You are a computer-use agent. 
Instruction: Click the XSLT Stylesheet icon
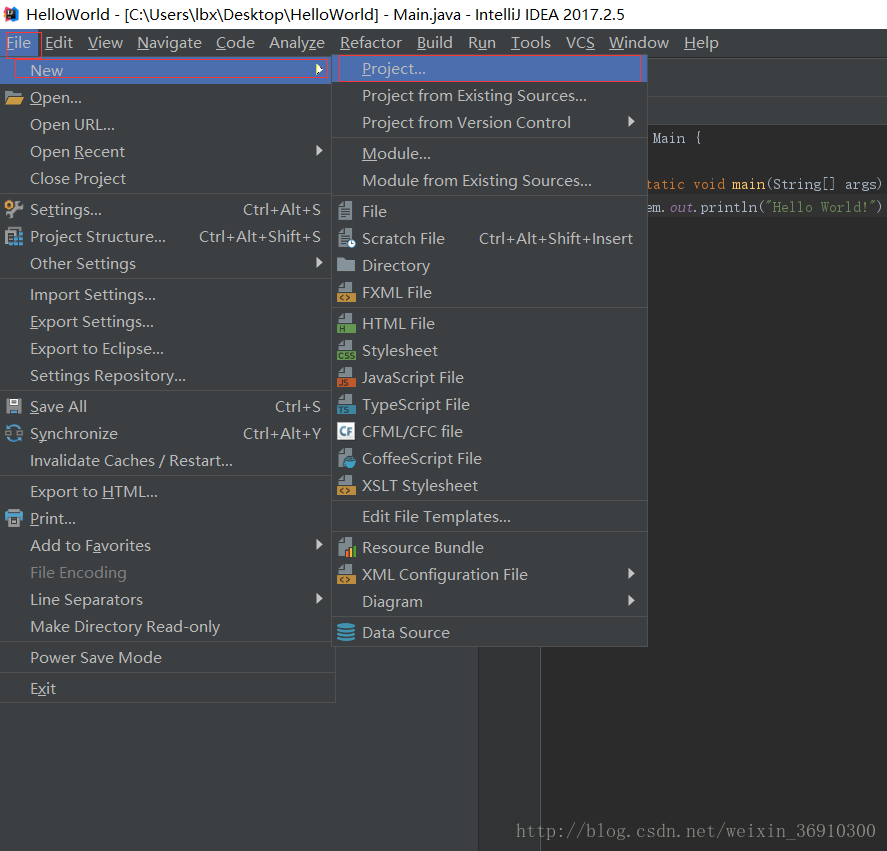(346, 485)
